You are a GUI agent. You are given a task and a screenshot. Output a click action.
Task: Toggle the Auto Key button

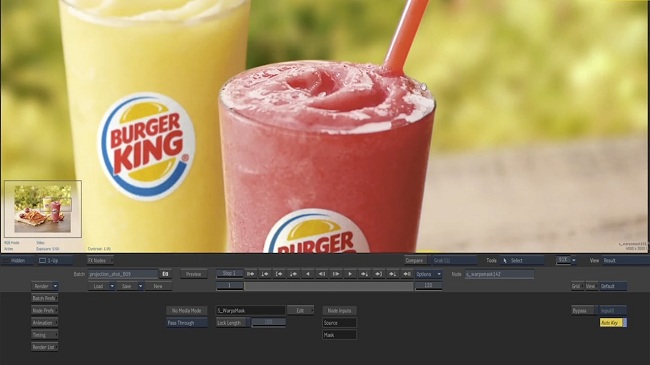click(x=613, y=323)
